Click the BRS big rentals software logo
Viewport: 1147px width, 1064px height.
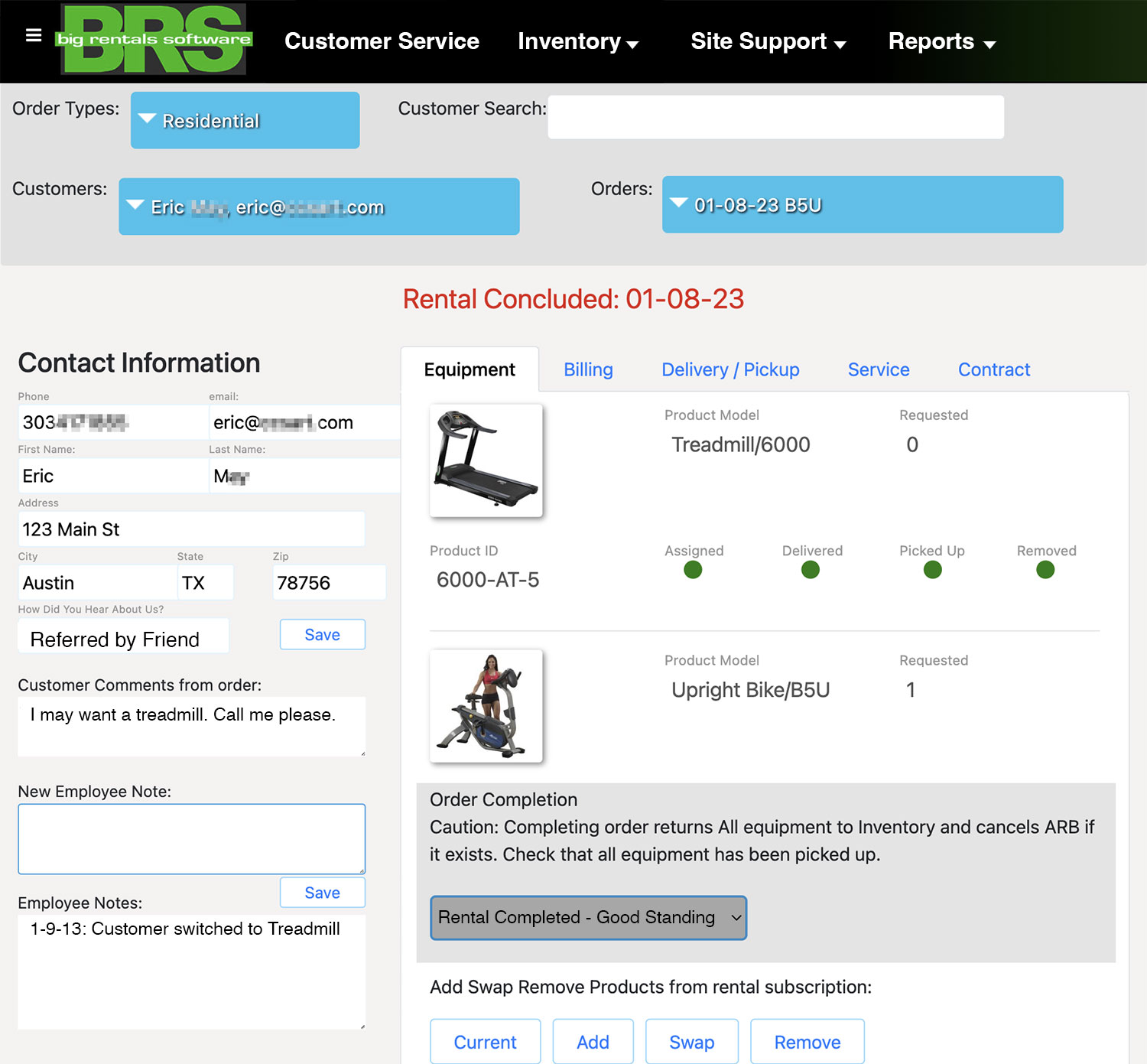154,39
